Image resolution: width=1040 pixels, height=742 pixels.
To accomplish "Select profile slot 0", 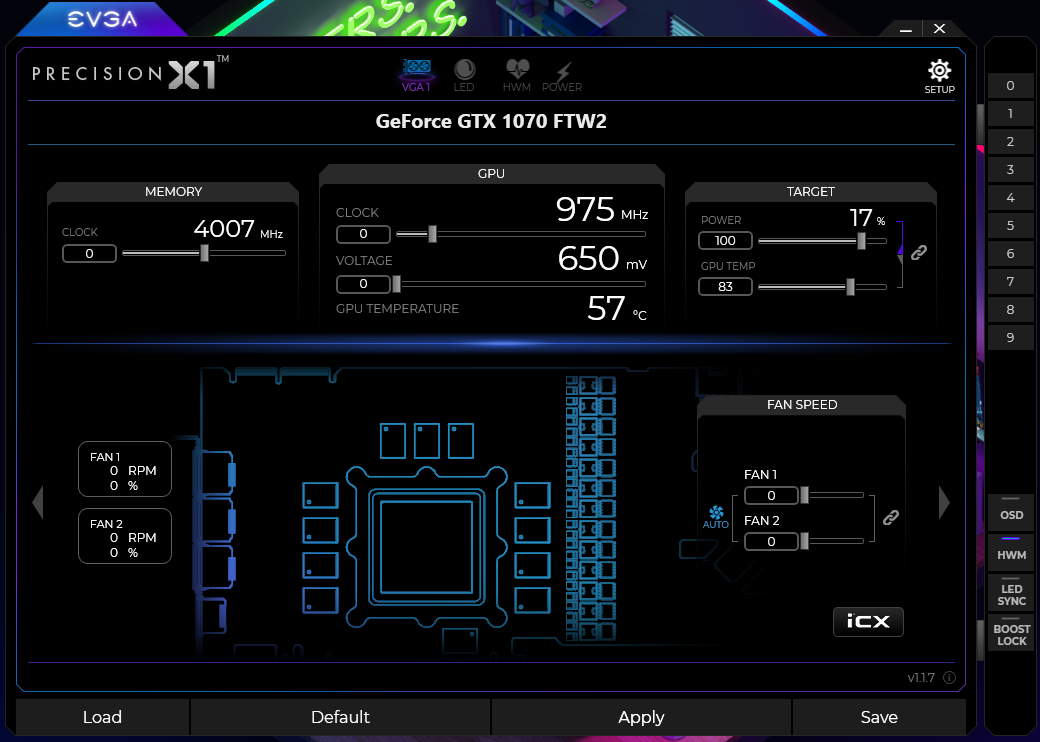I will 1010,86.
